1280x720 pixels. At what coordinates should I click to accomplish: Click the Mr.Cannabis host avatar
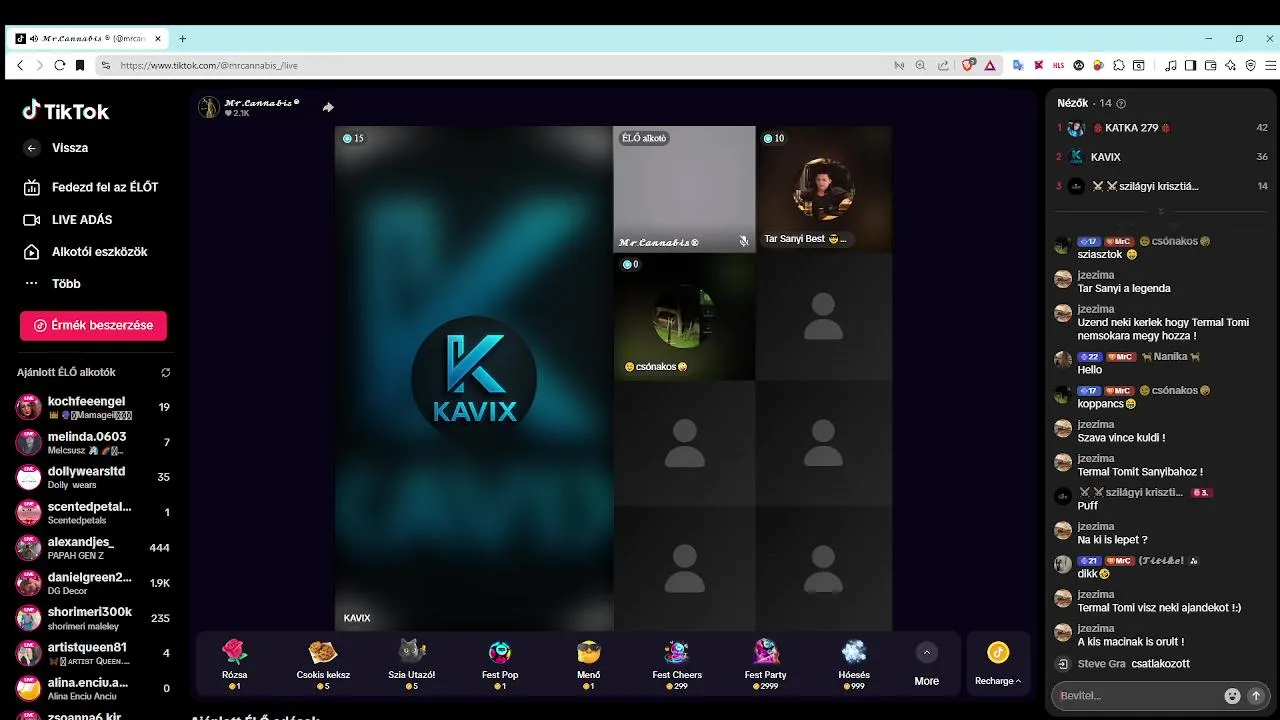pyautogui.click(x=209, y=107)
